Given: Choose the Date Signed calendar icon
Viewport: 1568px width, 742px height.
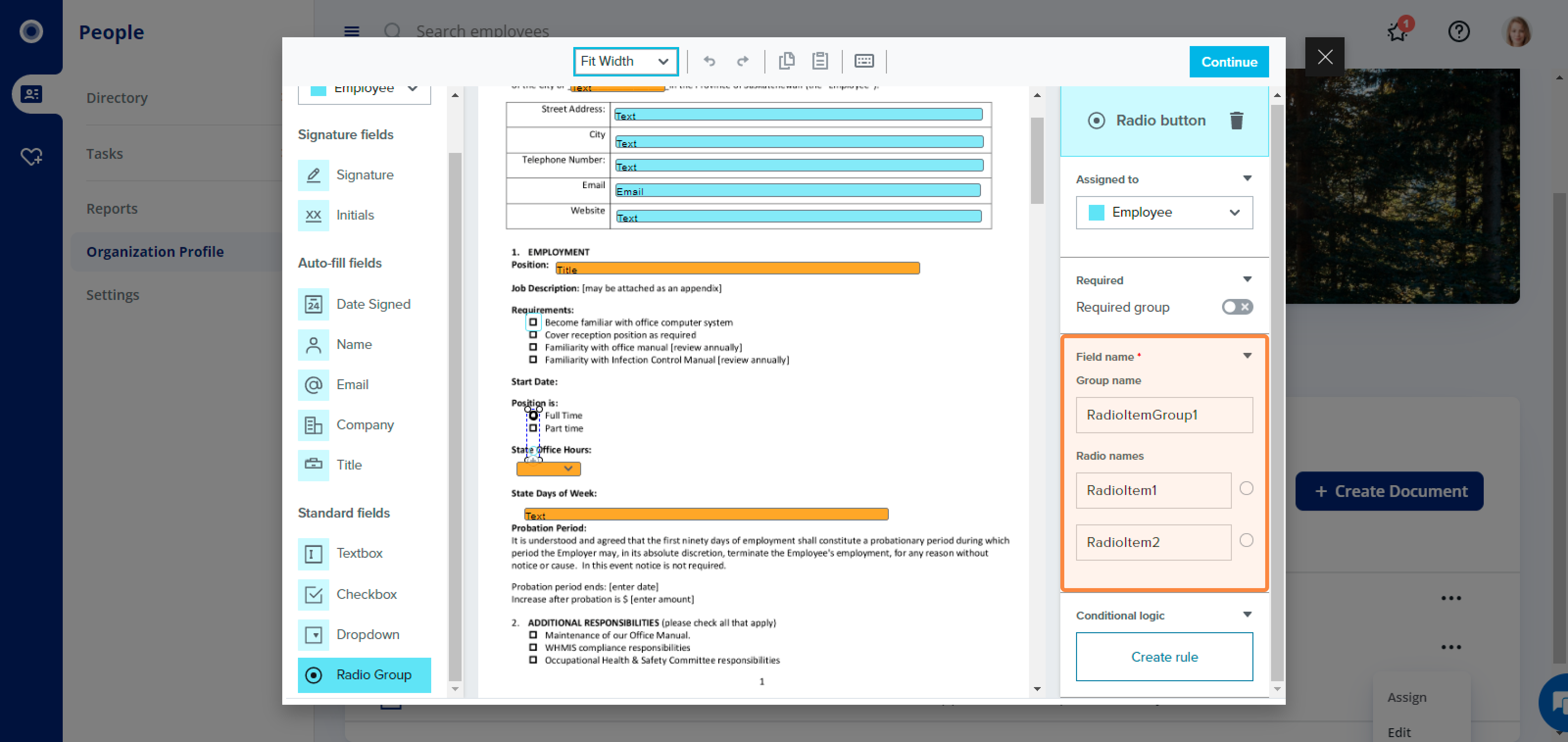Looking at the screenshot, I should pyautogui.click(x=314, y=304).
